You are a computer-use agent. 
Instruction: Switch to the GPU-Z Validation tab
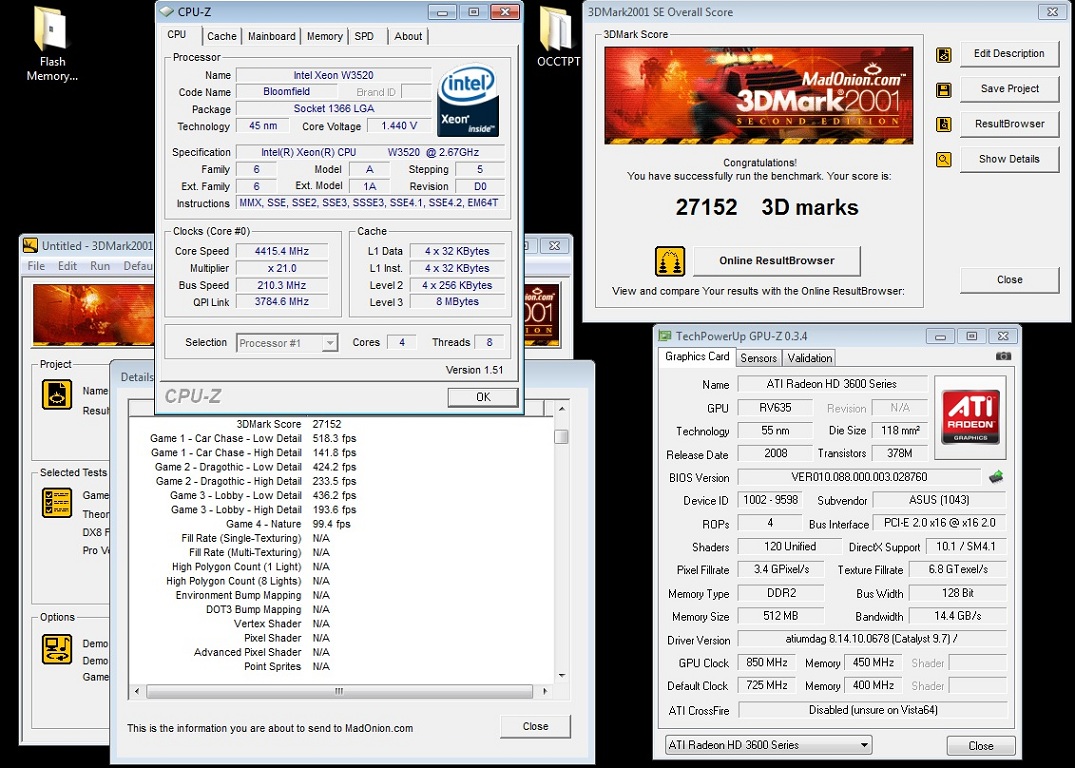point(810,358)
